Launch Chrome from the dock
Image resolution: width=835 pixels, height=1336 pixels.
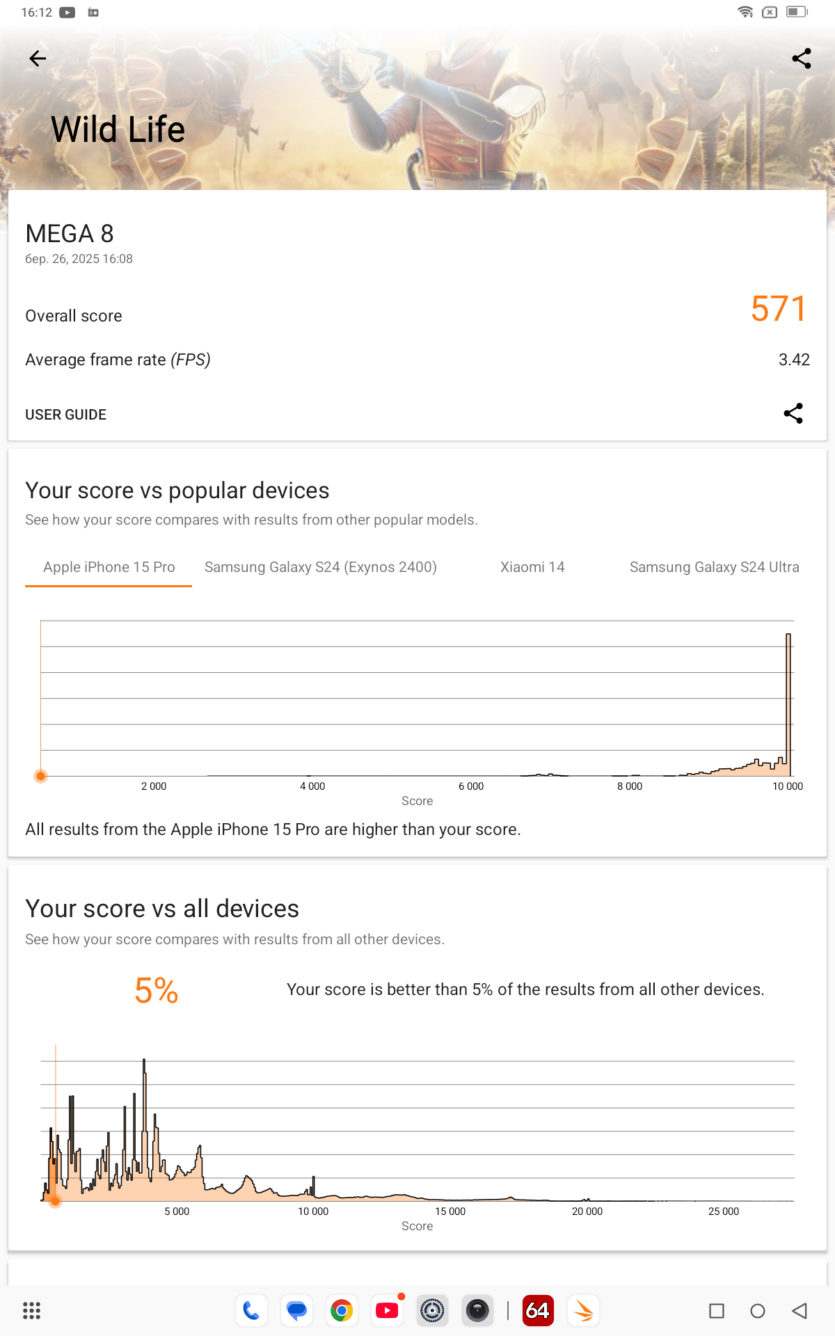point(342,1310)
